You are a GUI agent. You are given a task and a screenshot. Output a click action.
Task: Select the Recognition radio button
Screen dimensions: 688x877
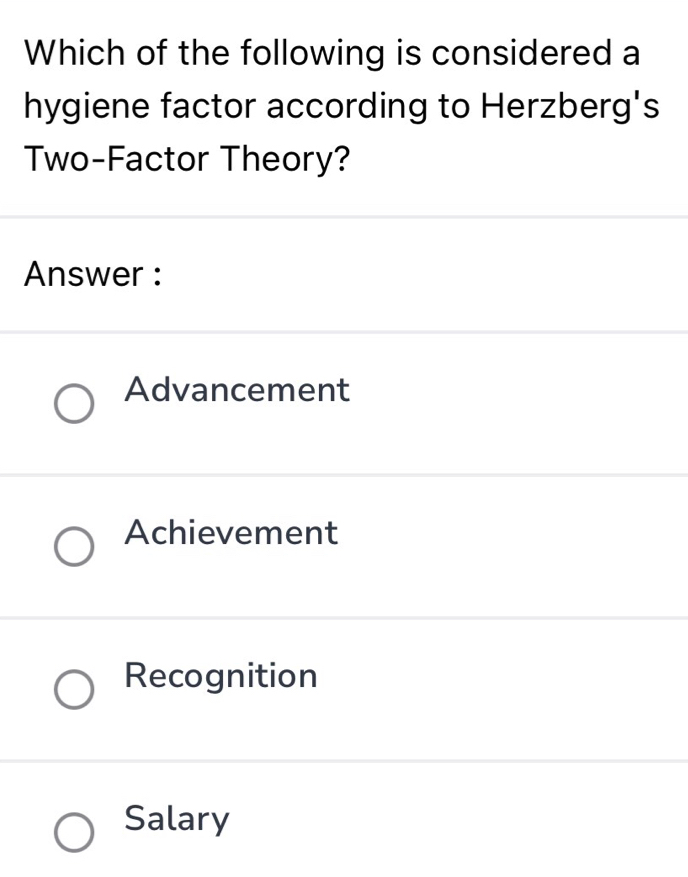tap(74, 690)
